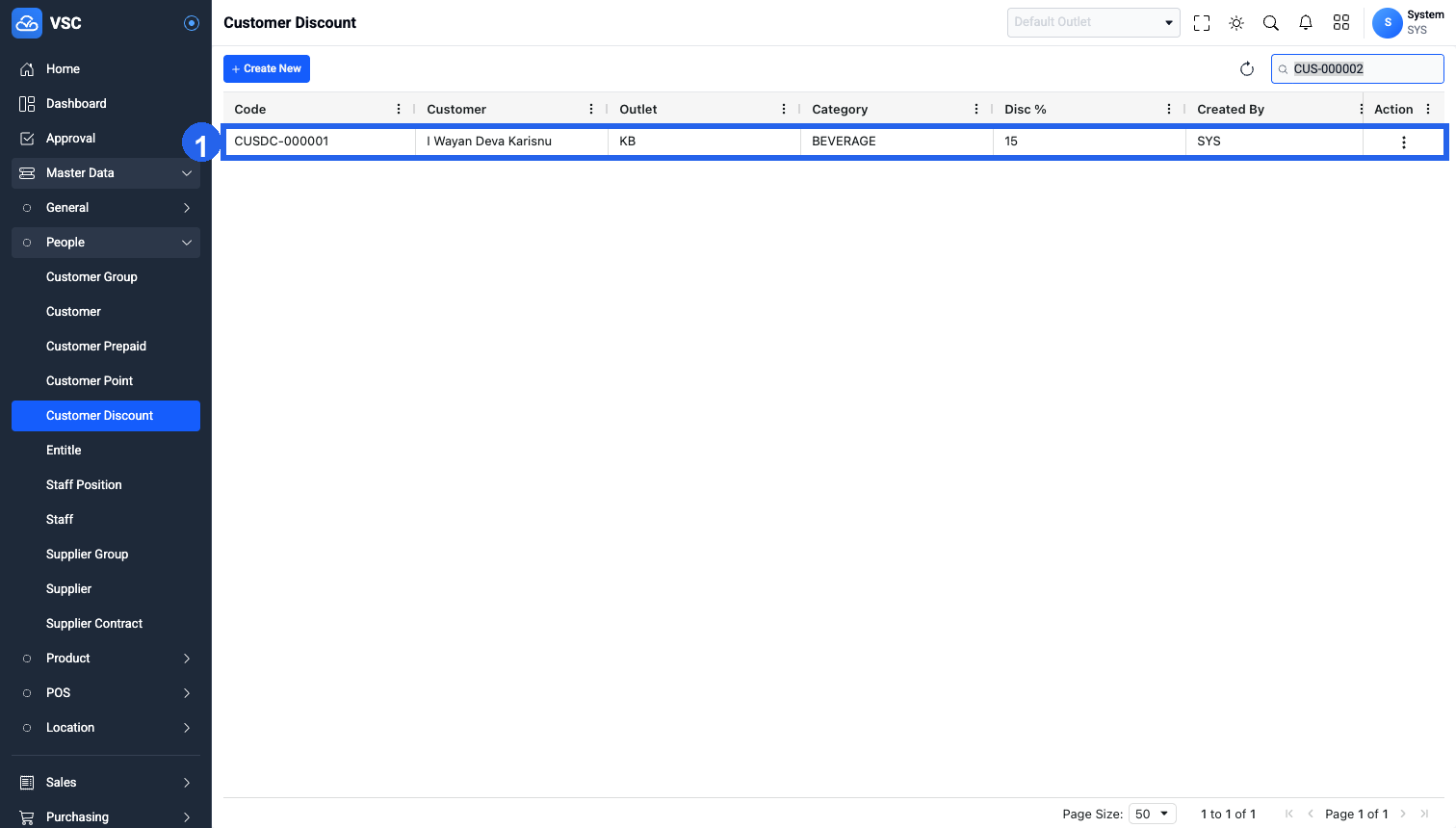
Task: Go to previous page arrow
Action: pyautogui.click(x=1311, y=815)
